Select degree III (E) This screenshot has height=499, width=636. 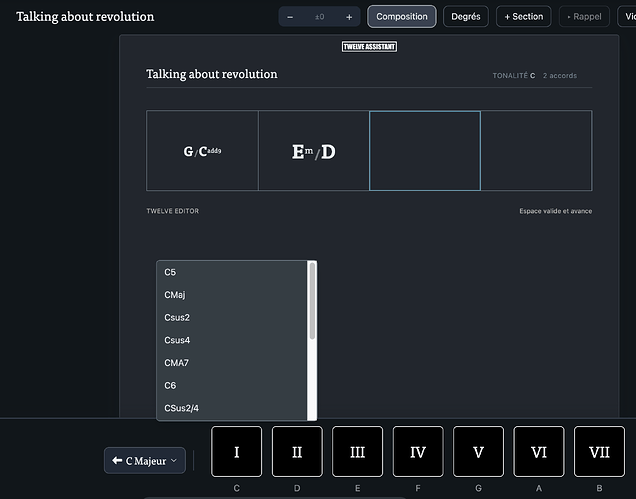pyautogui.click(x=357, y=452)
